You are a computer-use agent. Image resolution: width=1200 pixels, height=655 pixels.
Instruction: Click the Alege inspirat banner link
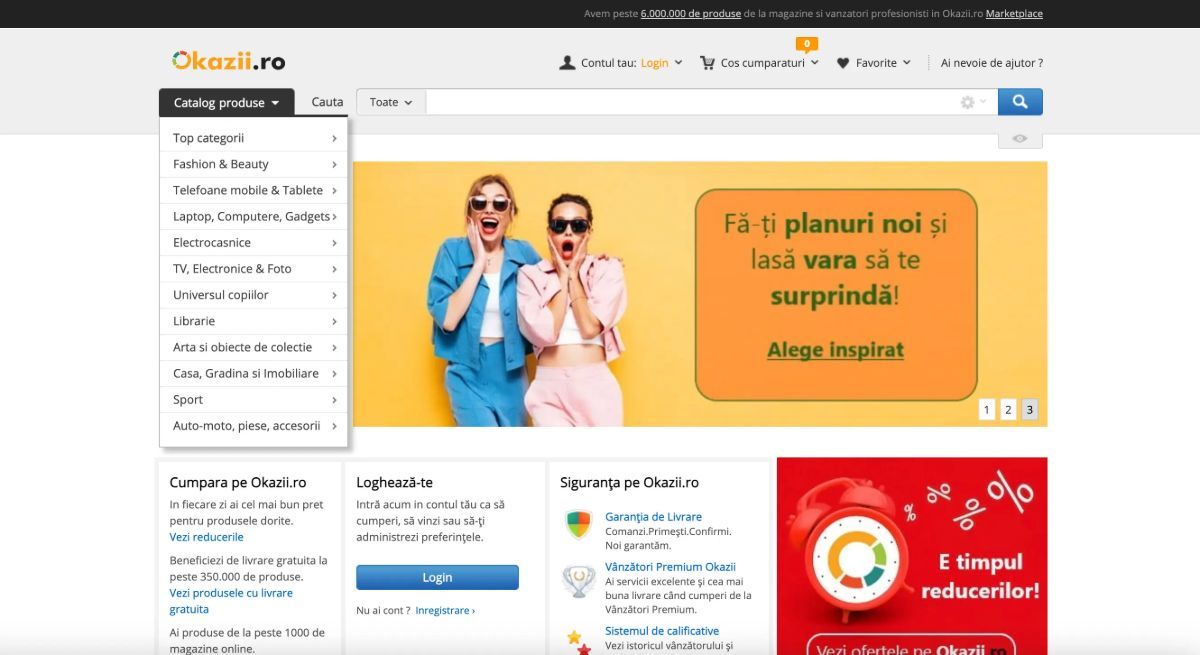[835, 350]
